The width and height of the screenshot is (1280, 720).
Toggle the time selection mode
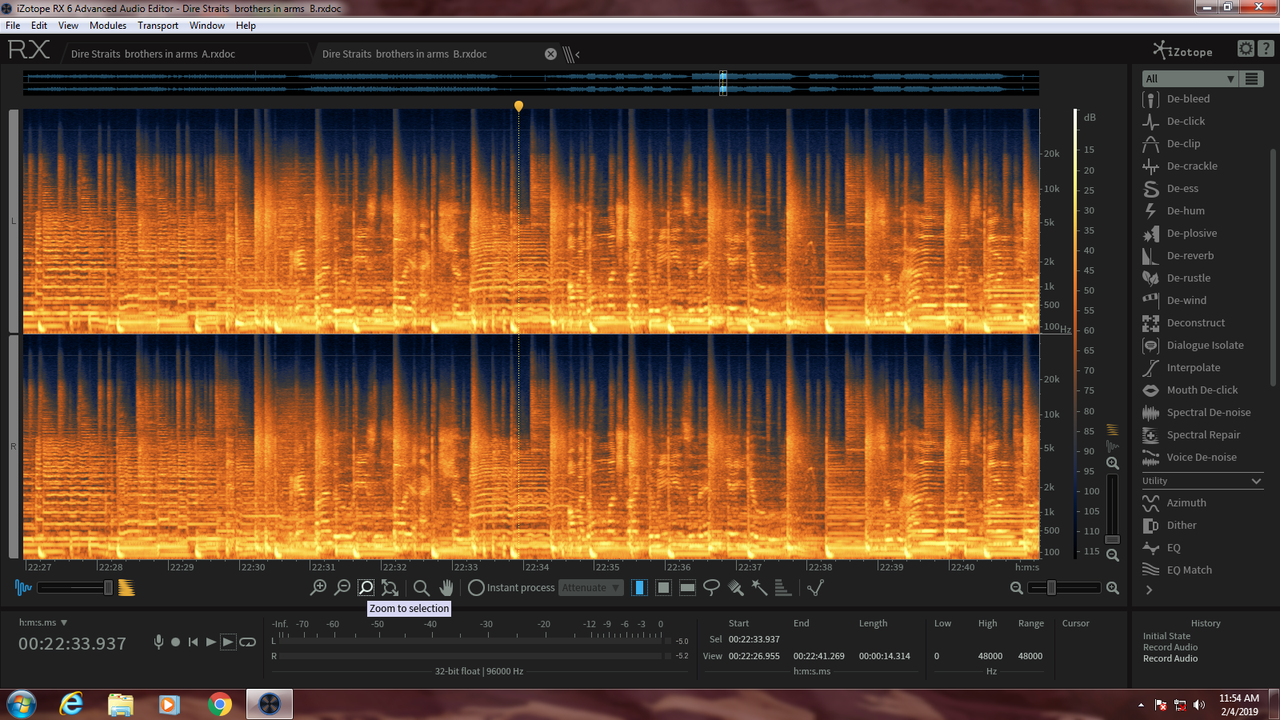(x=640, y=587)
